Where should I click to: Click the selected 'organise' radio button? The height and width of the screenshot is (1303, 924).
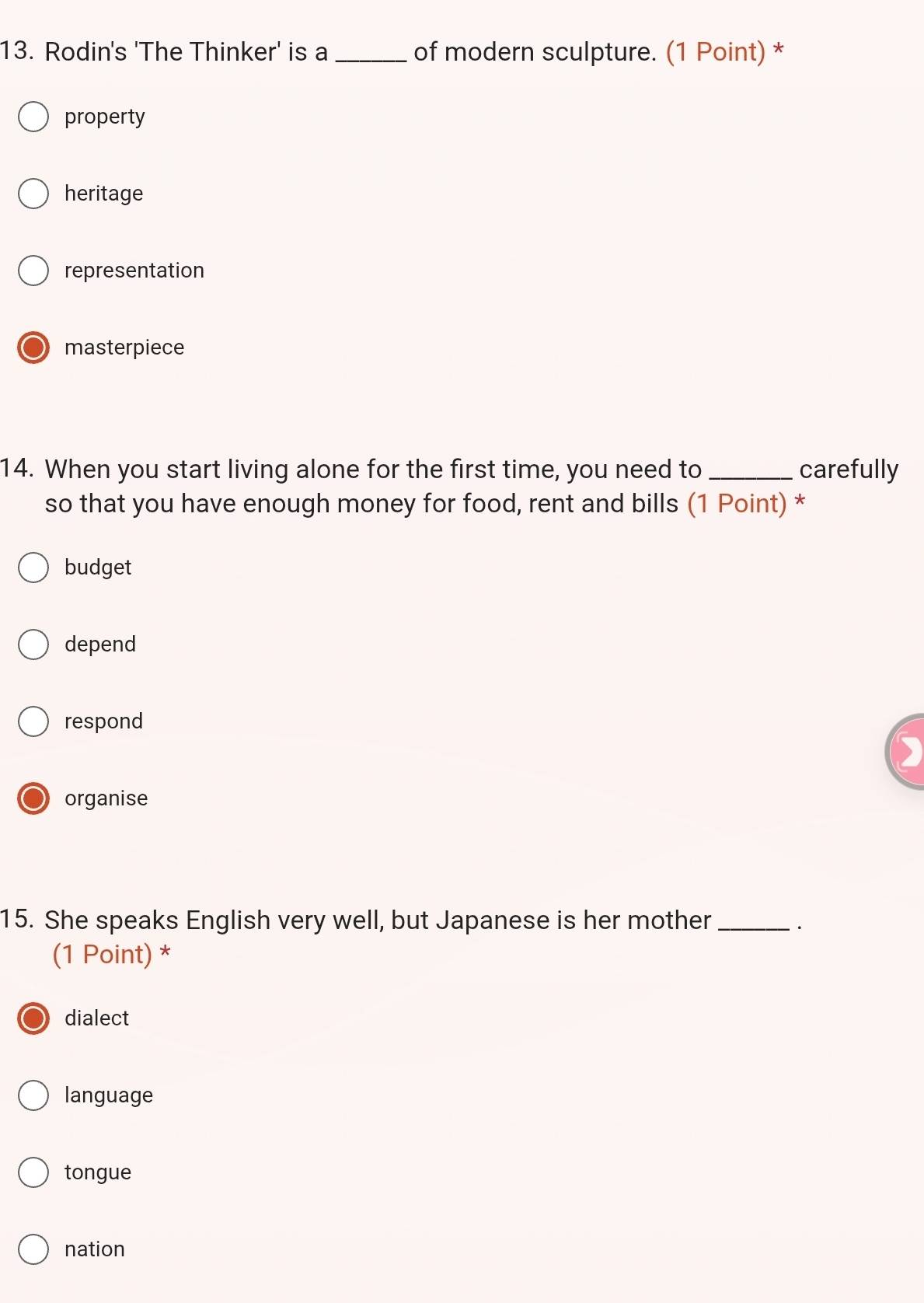pyautogui.click(x=33, y=798)
